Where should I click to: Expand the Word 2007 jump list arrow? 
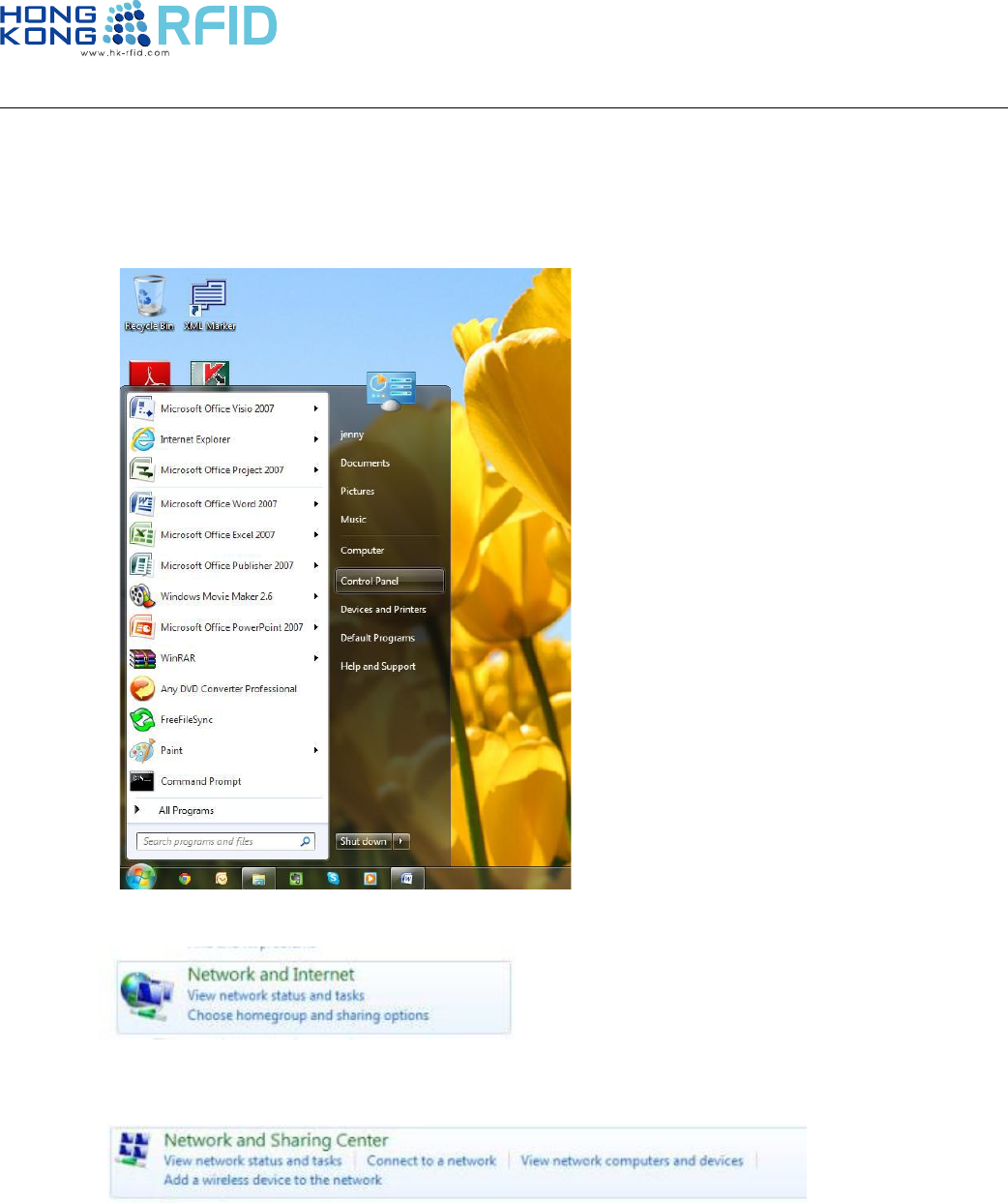[316, 504]
